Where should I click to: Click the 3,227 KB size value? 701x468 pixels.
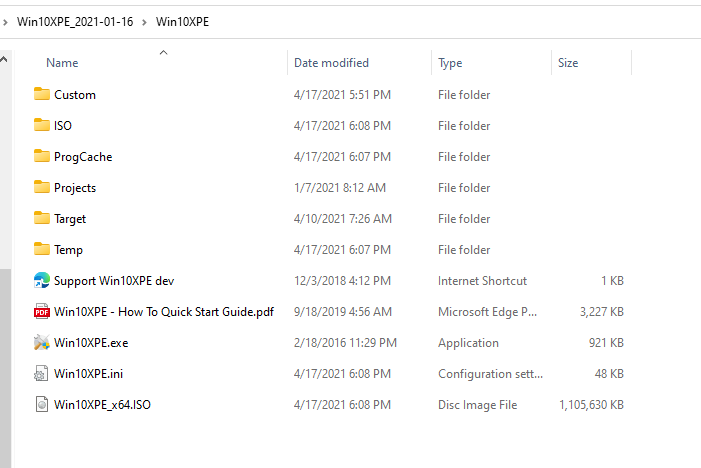[x=602, y=312]
